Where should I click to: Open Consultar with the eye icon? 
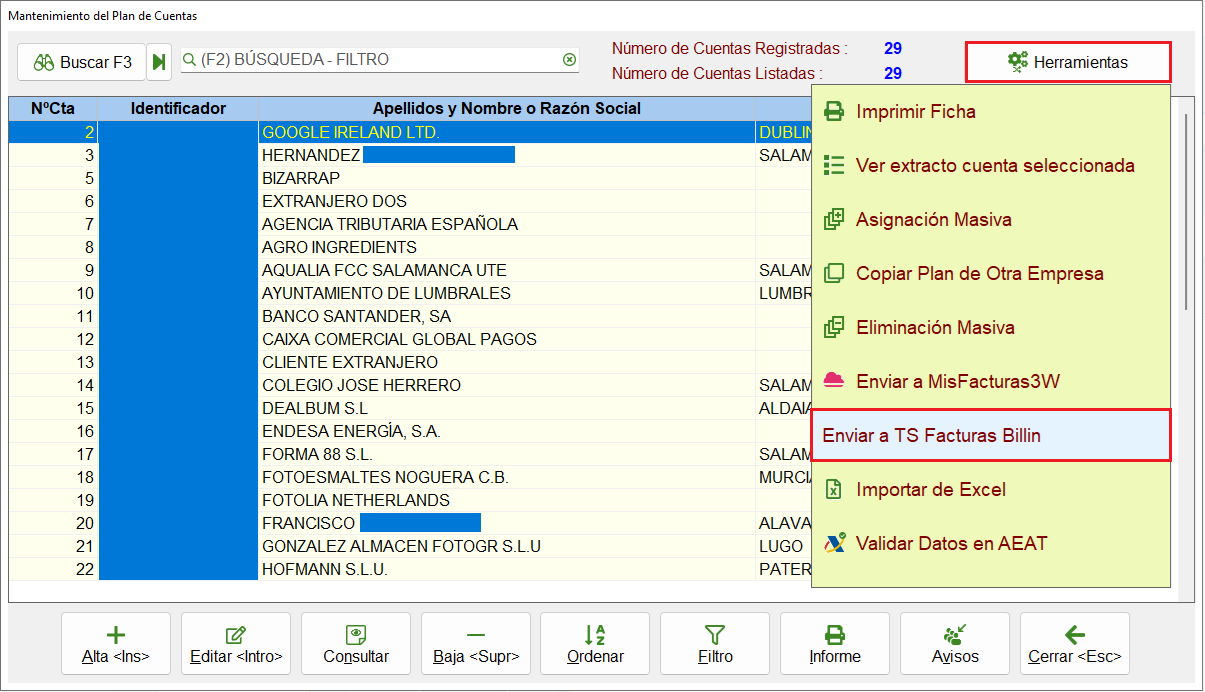tap(356, 645)
